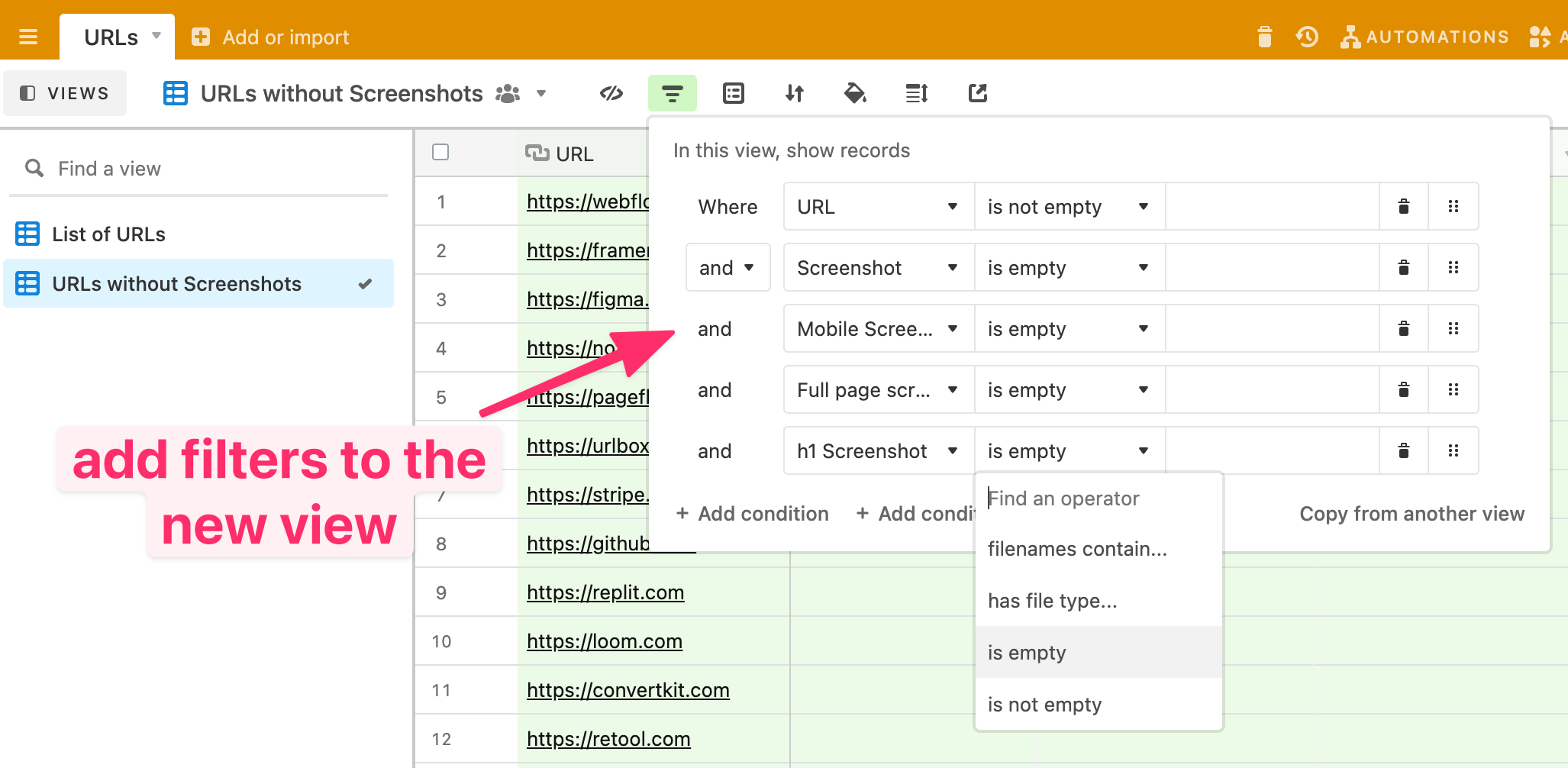Open the base trash icon
The width and height of the screenshot is (1568, 768).
pyautogui.click(x=1265, y=36)
